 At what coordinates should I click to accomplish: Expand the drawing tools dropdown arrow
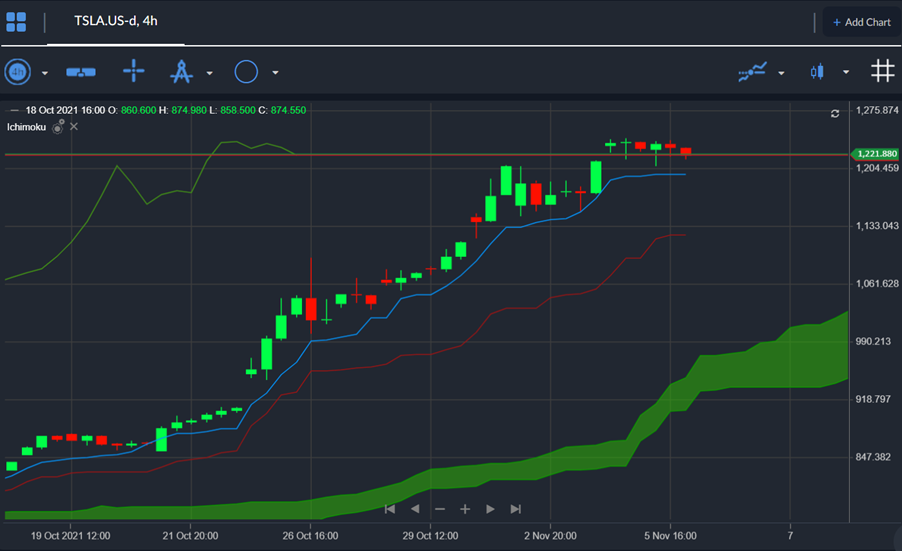click(209, 73)
